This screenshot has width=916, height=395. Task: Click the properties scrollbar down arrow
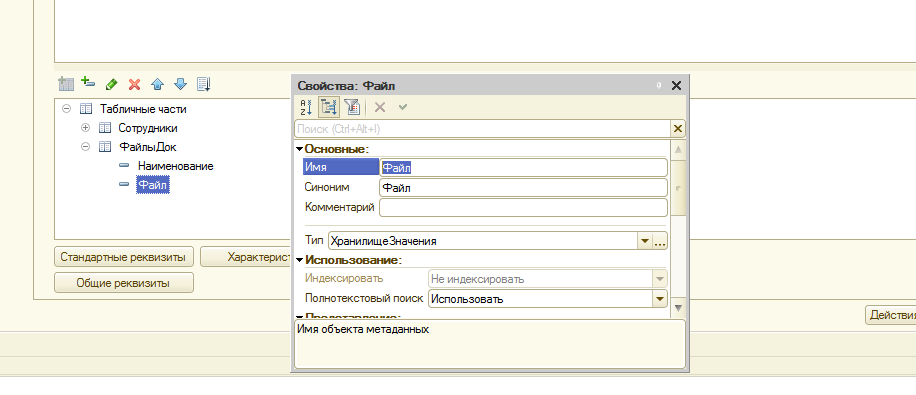tap(678, 307)
